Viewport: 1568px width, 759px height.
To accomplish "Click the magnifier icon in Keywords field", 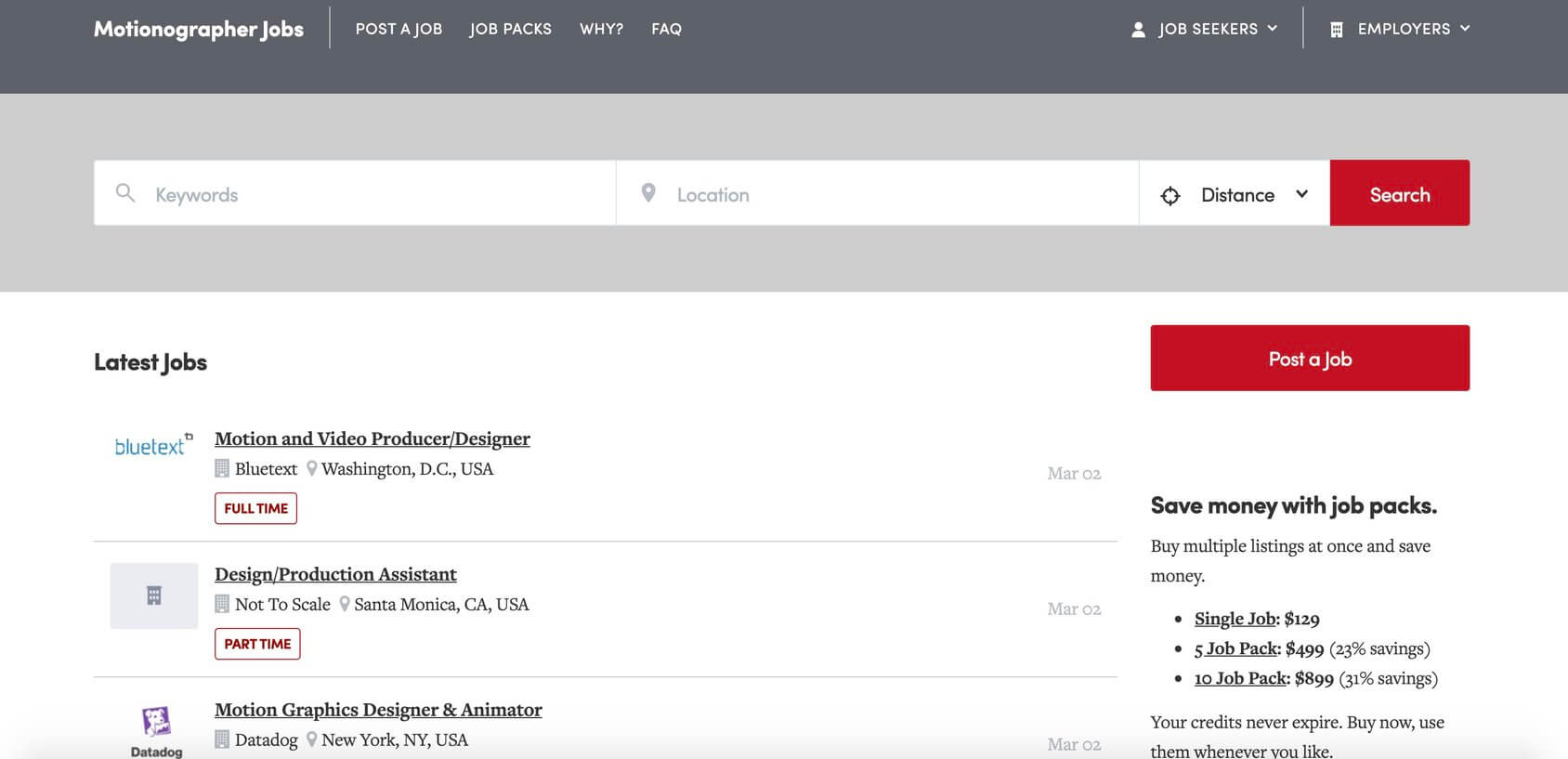I will [x=125, y=193].
